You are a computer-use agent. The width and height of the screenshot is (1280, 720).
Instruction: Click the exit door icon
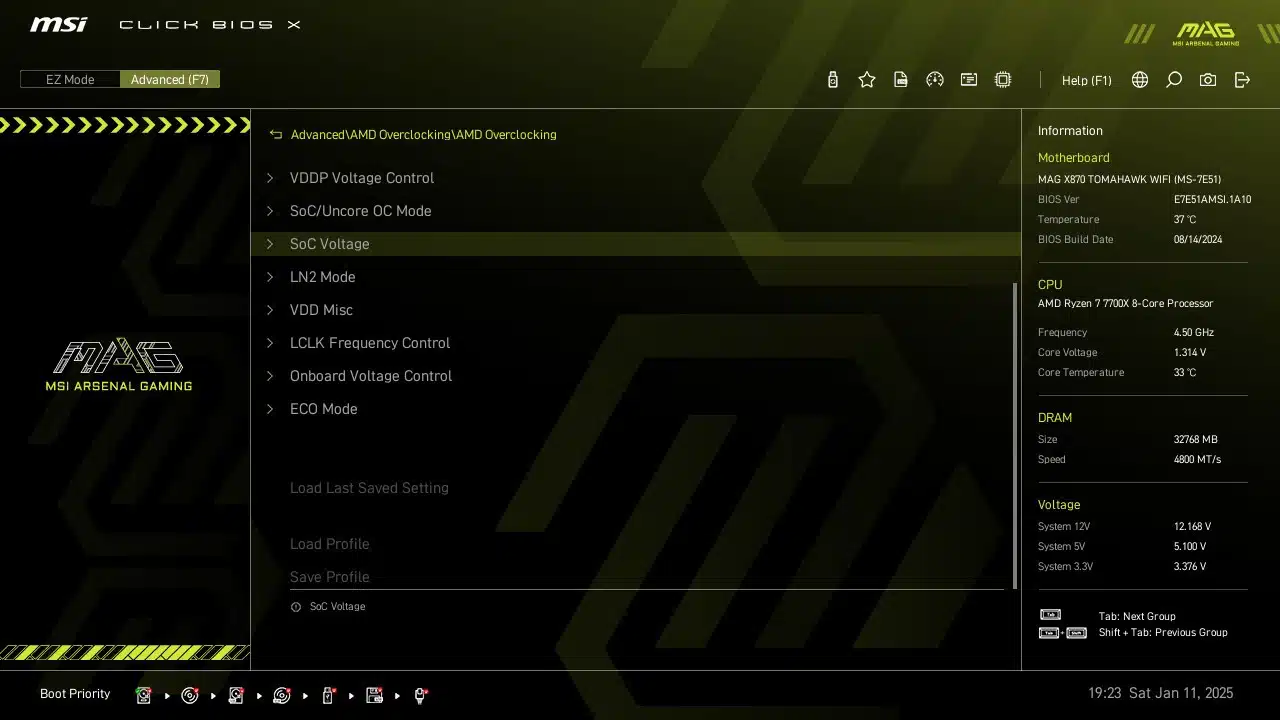[1242, 80]
